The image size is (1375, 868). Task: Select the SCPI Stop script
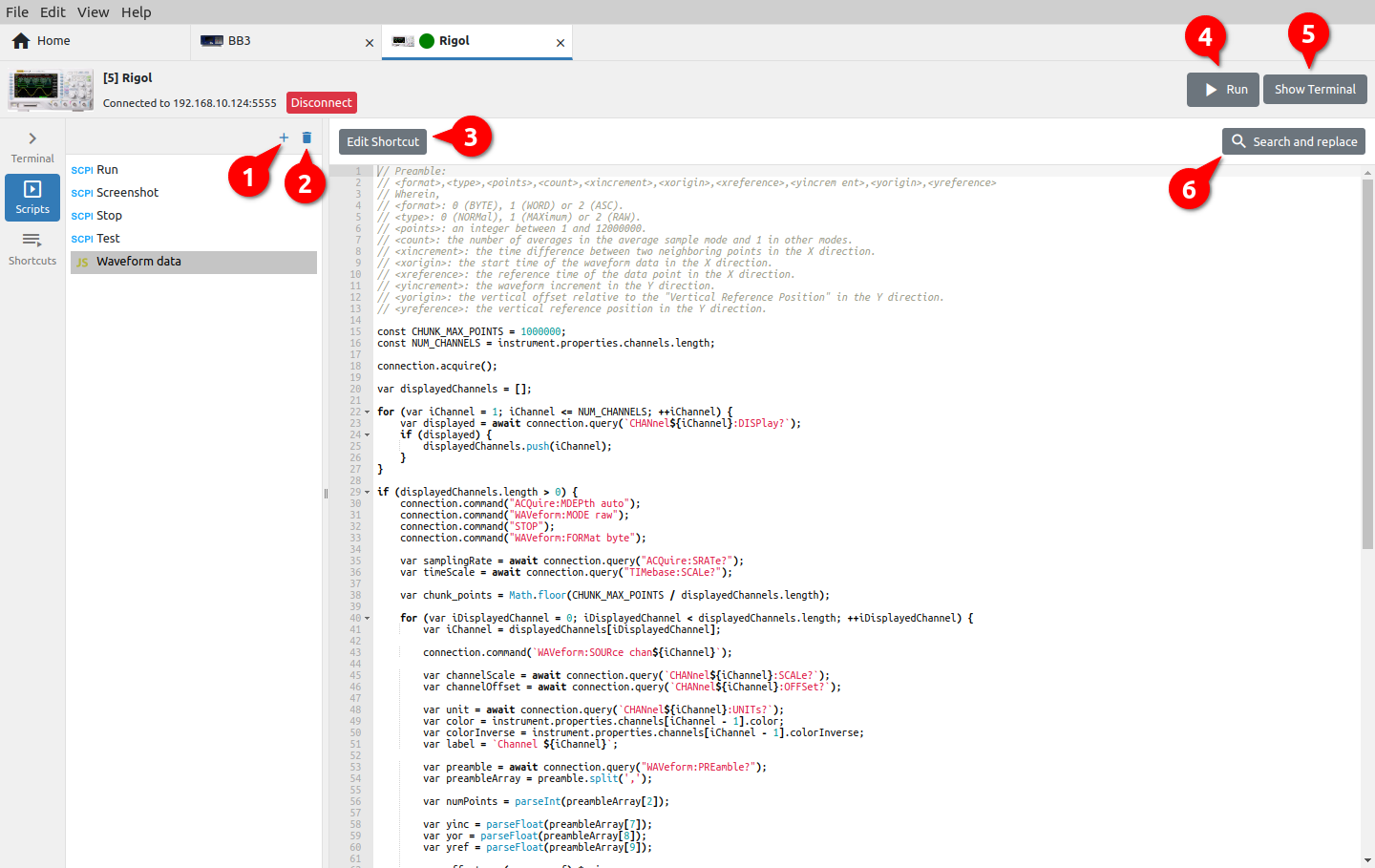[x=194, y=216]
